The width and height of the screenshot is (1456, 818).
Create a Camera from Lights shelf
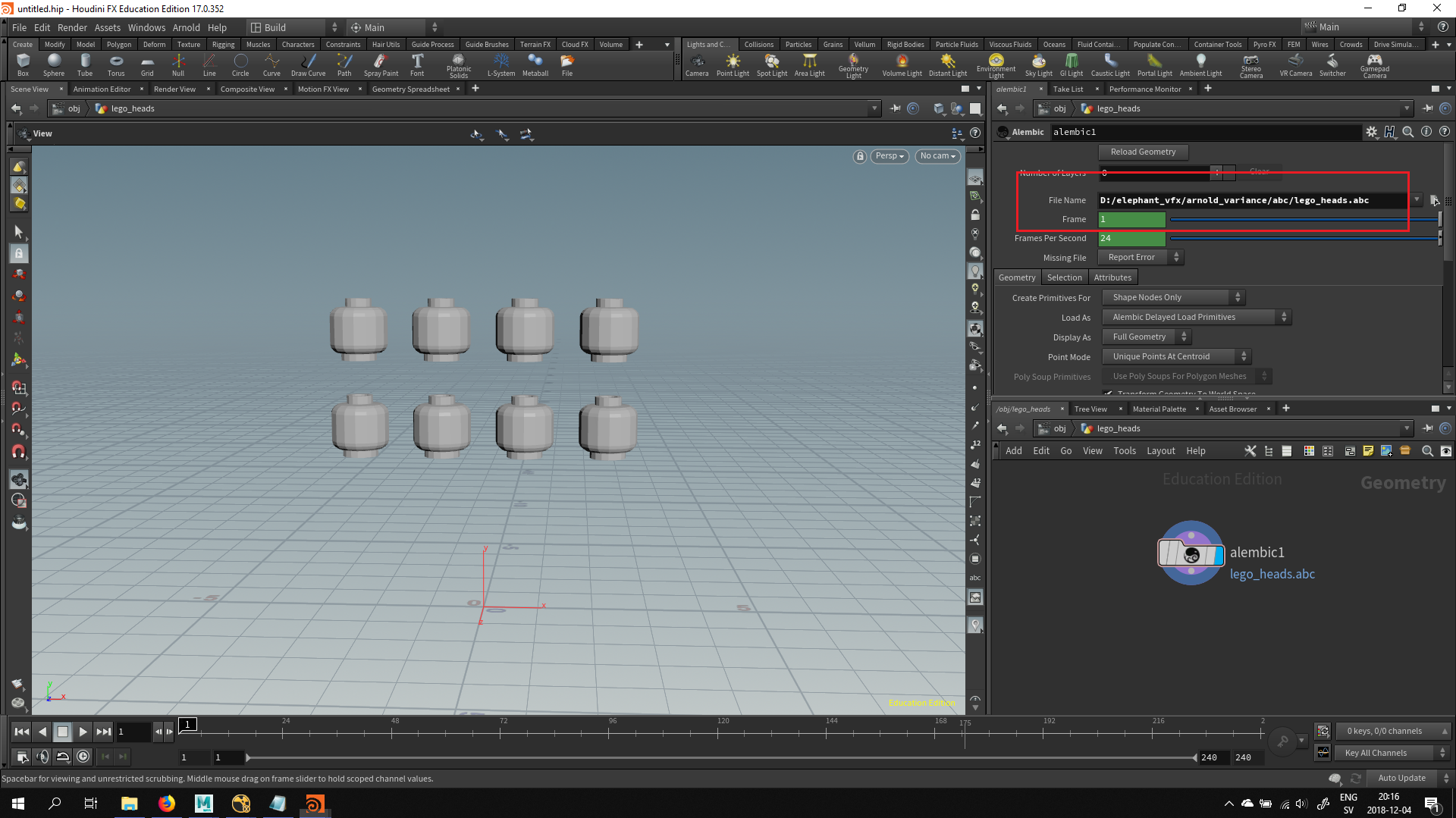697,65
